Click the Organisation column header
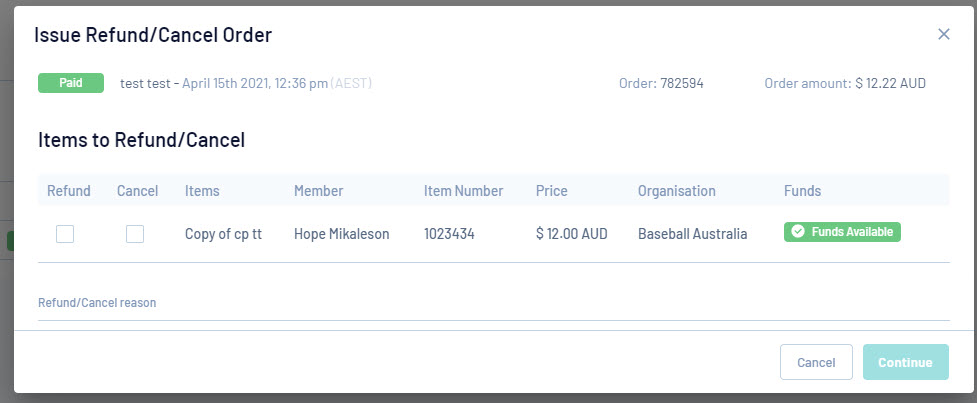This screenshot has width=977, height=403. (676, 191)
